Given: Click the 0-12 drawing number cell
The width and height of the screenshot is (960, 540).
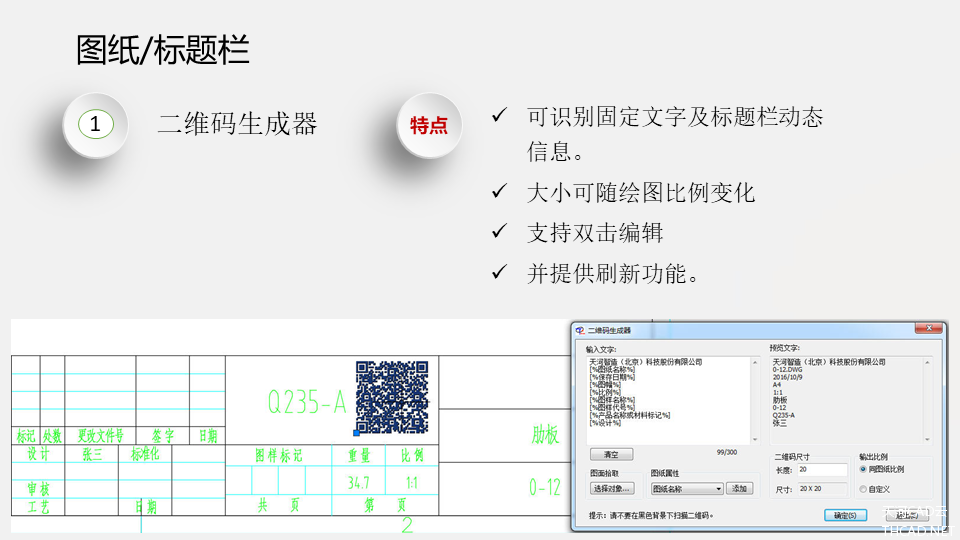Looking at the screenshot, I should pos(545,487).
